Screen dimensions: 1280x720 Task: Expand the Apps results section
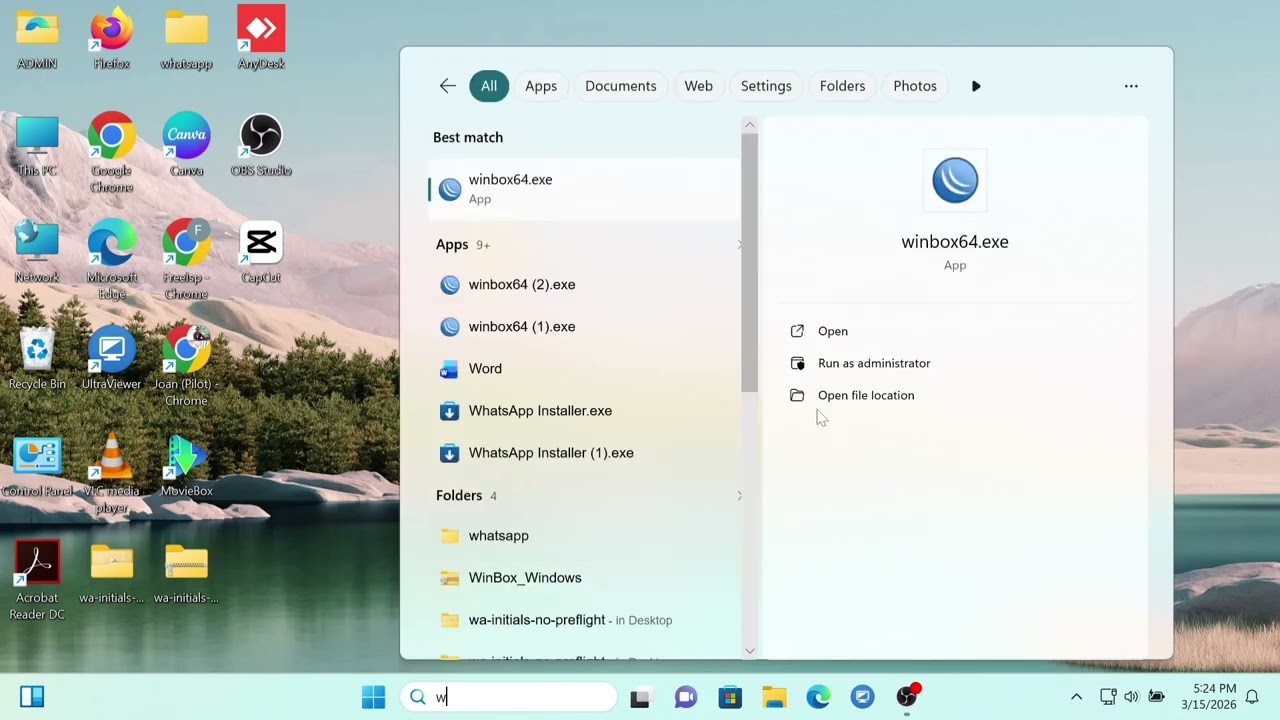(739, 245)
